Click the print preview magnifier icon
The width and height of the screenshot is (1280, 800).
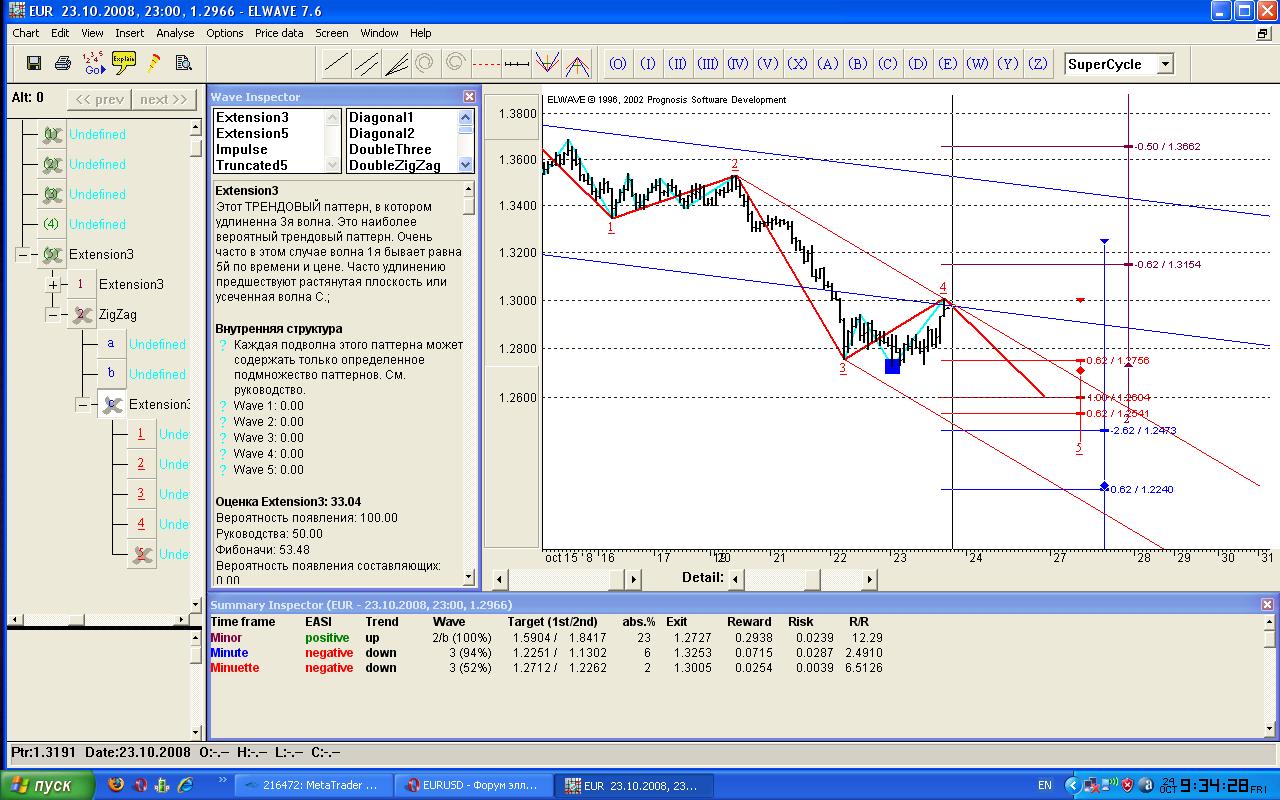coord(183,63)
